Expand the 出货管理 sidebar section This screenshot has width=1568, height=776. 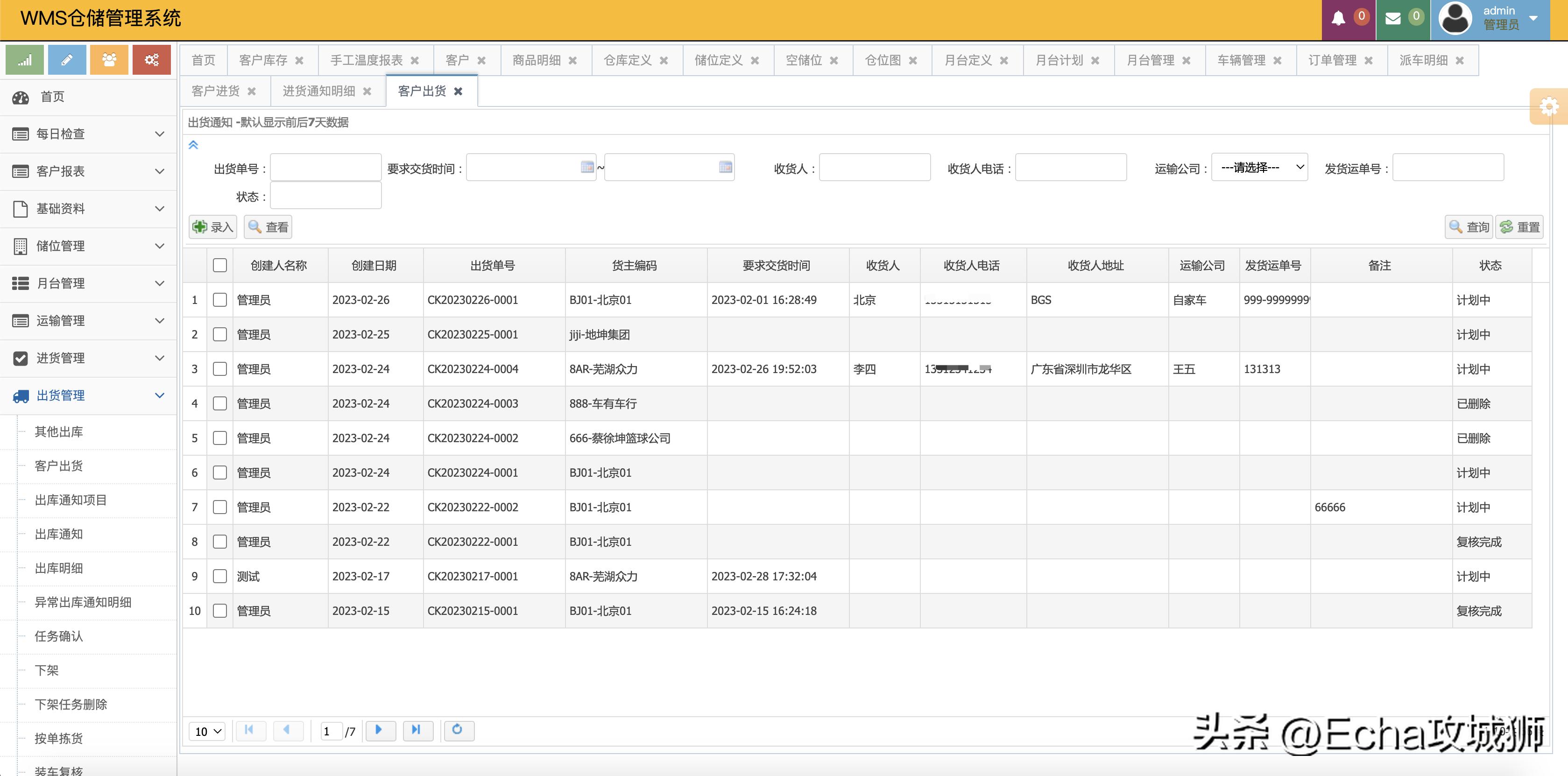61,395
